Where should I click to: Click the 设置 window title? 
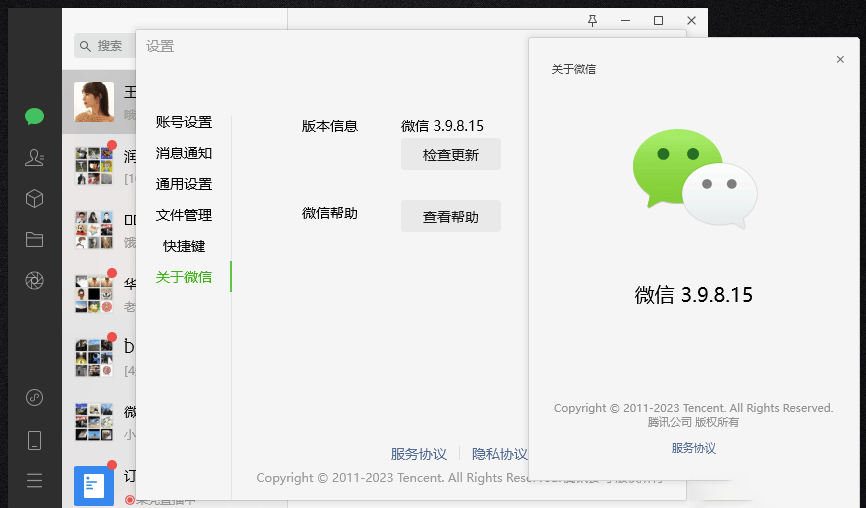point(160,46)
